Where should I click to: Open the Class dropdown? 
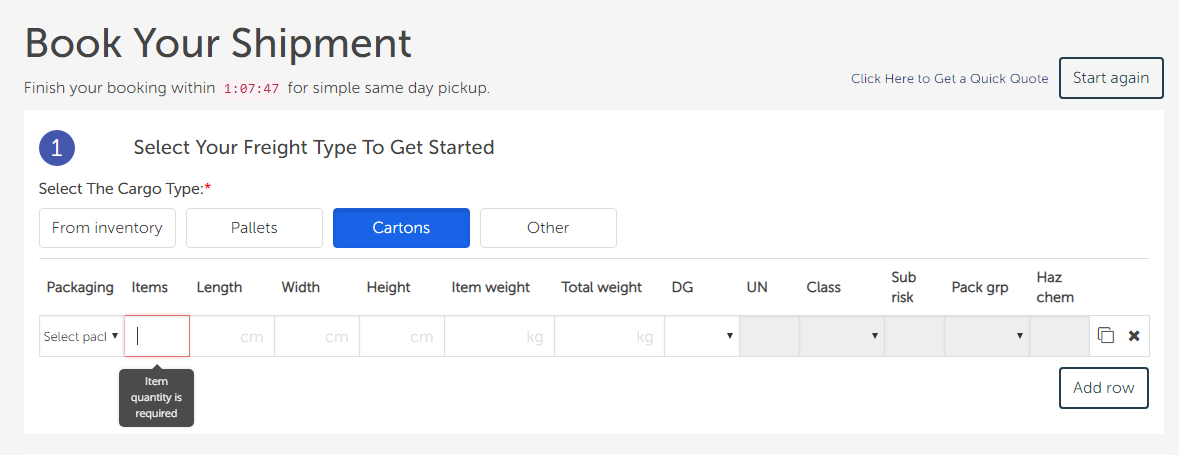[842, 337]
